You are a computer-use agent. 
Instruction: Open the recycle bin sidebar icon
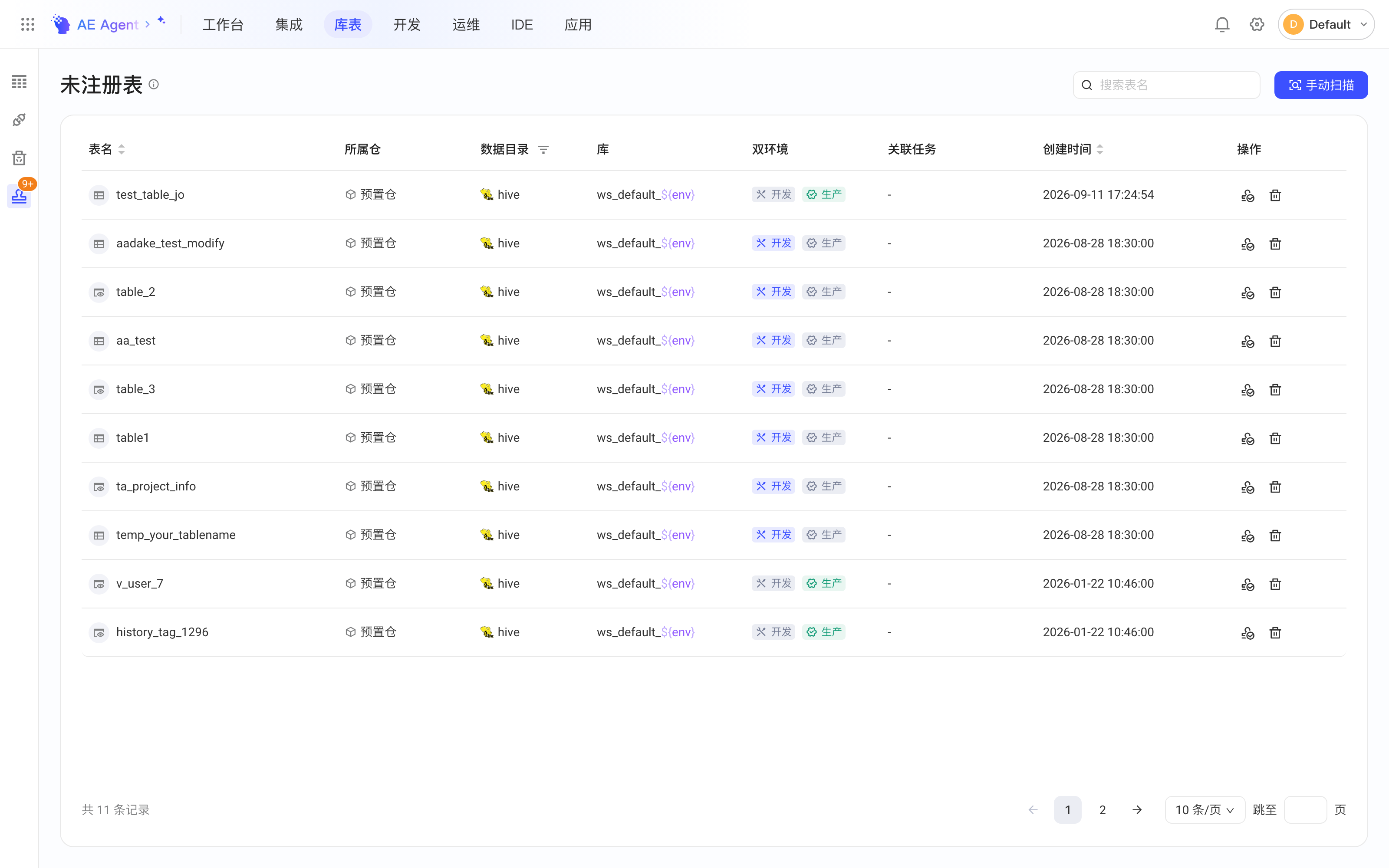click(19, 158)
